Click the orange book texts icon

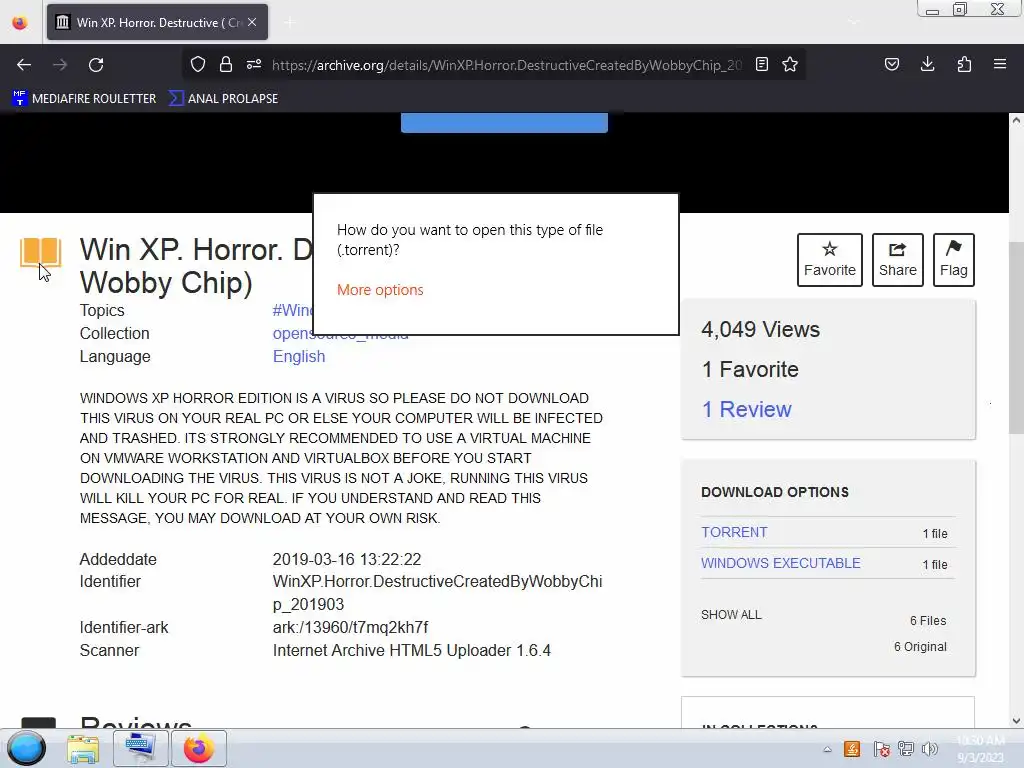click(x=40, y=253)
